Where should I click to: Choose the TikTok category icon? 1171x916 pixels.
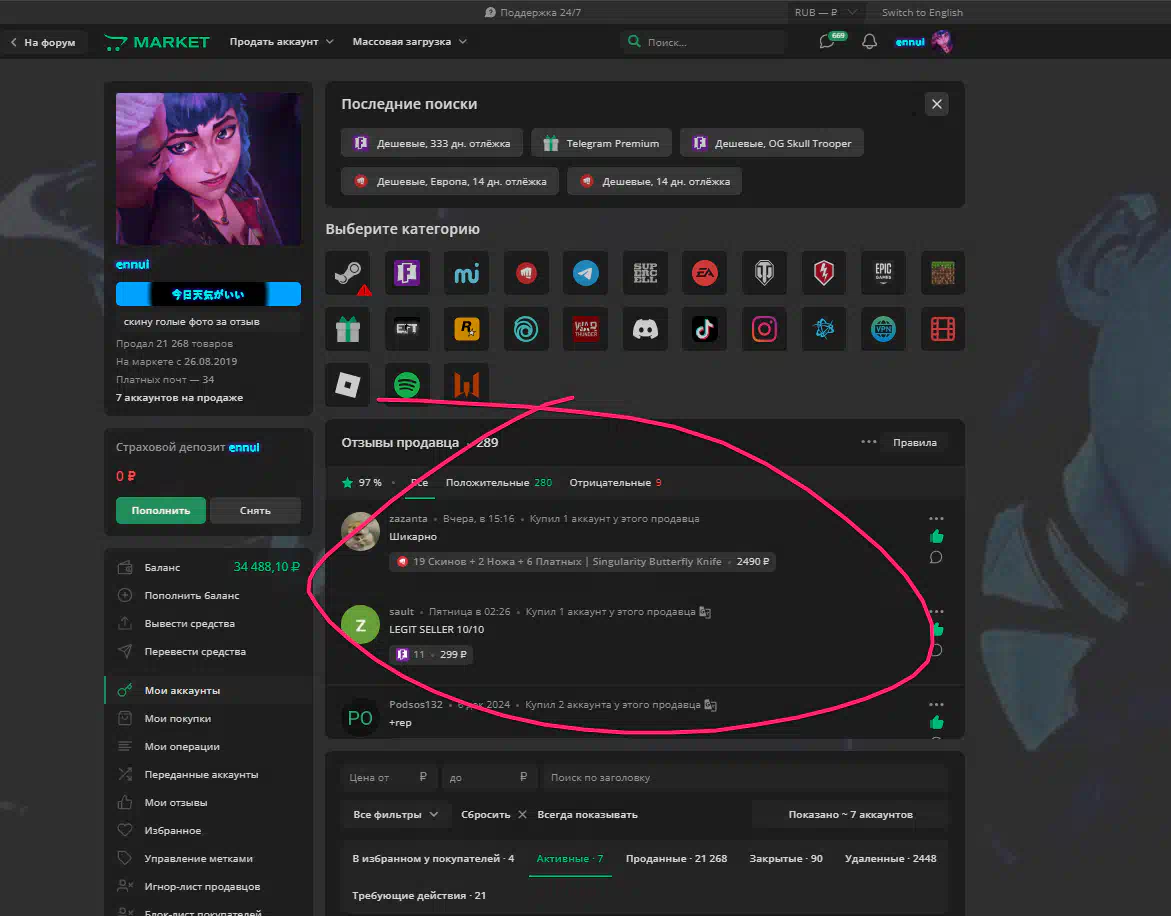click(704, 329)
